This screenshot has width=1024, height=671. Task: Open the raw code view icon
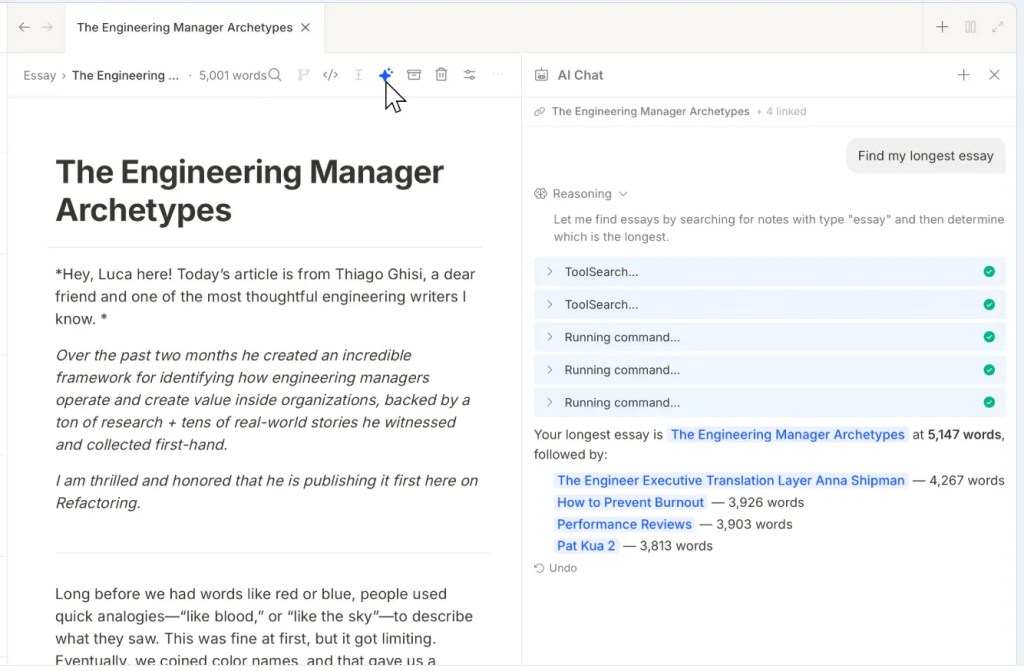click(x=330, y=75)
